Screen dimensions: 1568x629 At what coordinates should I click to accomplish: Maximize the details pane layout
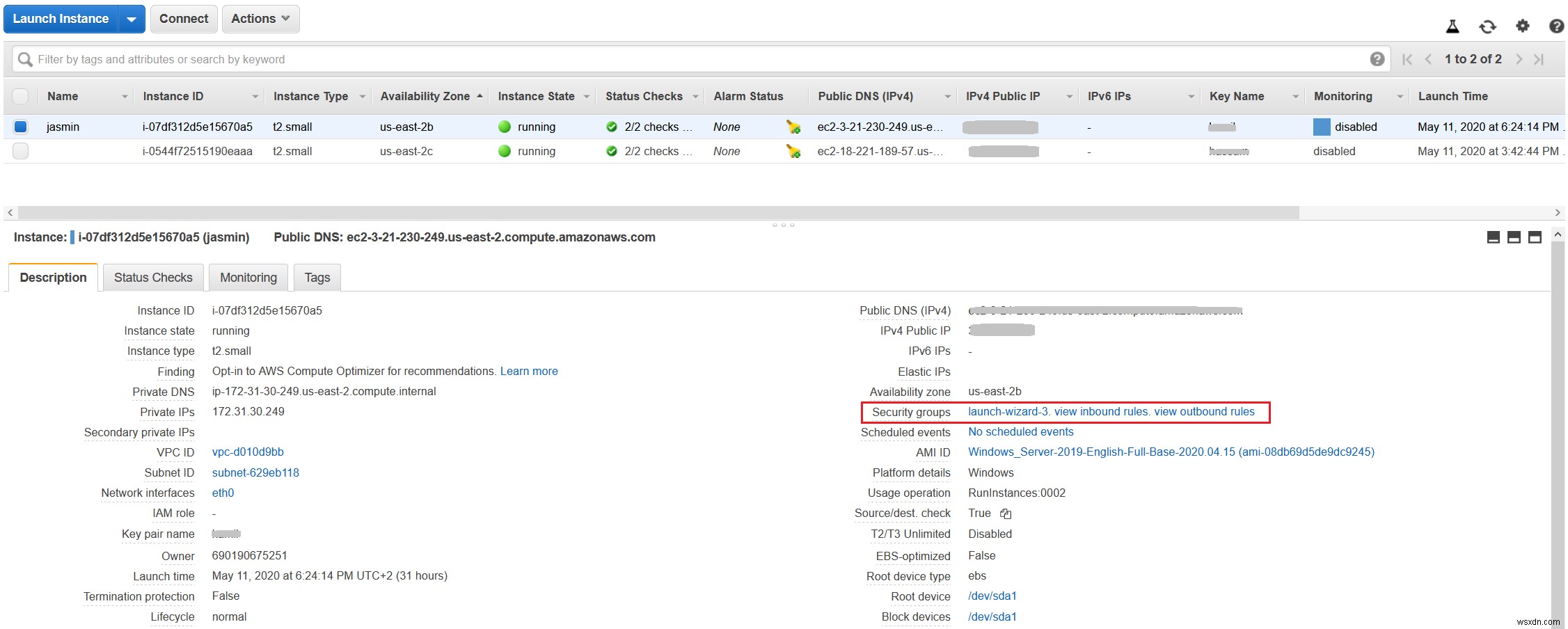click(1535, 237)
